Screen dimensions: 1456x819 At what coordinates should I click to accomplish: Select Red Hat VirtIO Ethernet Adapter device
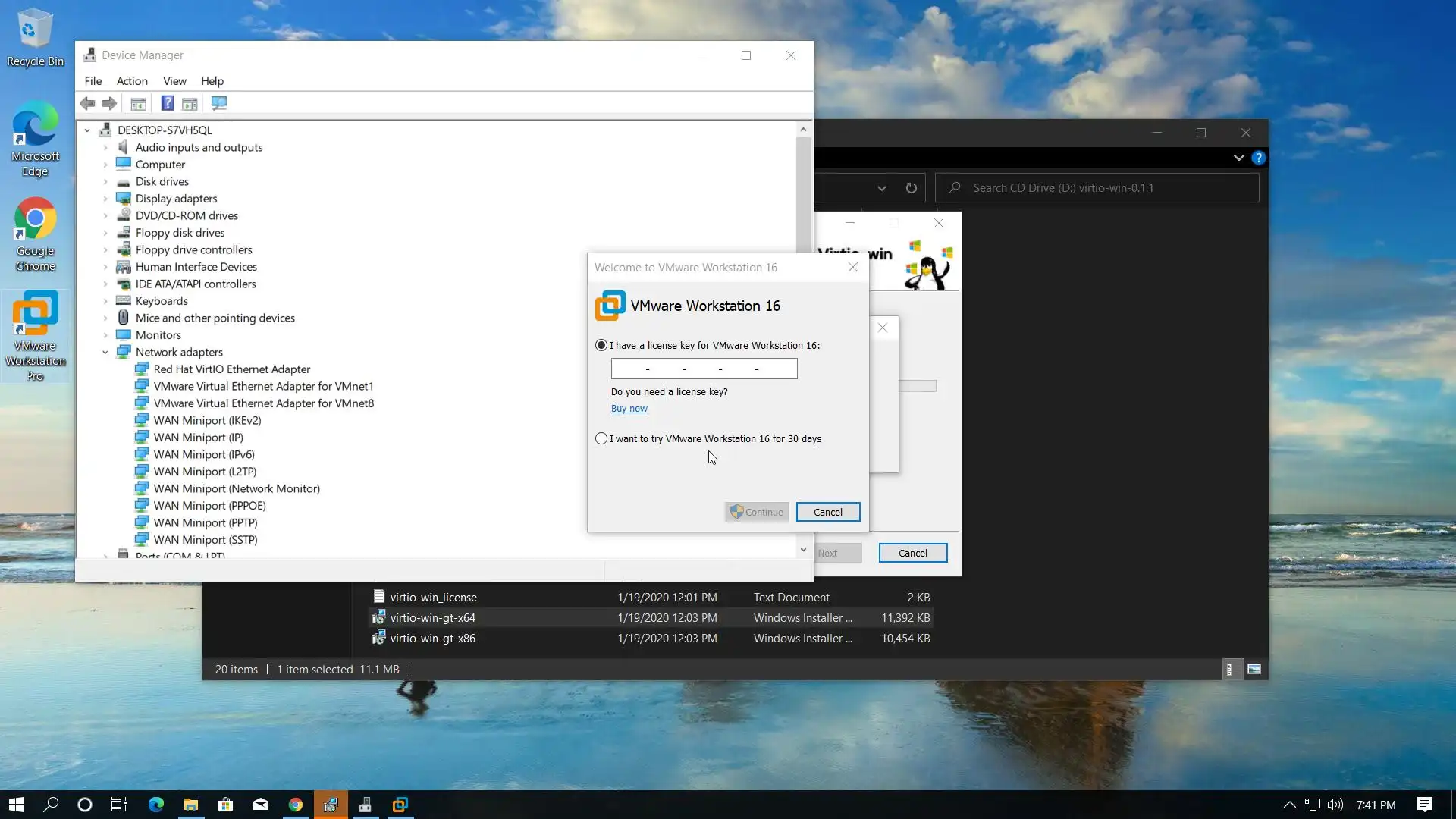click(x=231, y=369)
